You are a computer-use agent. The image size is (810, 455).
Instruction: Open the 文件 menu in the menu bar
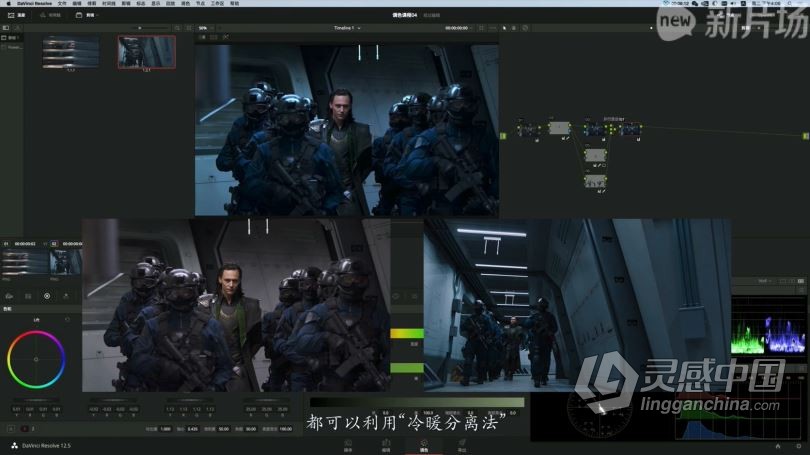tap(62, 3)
